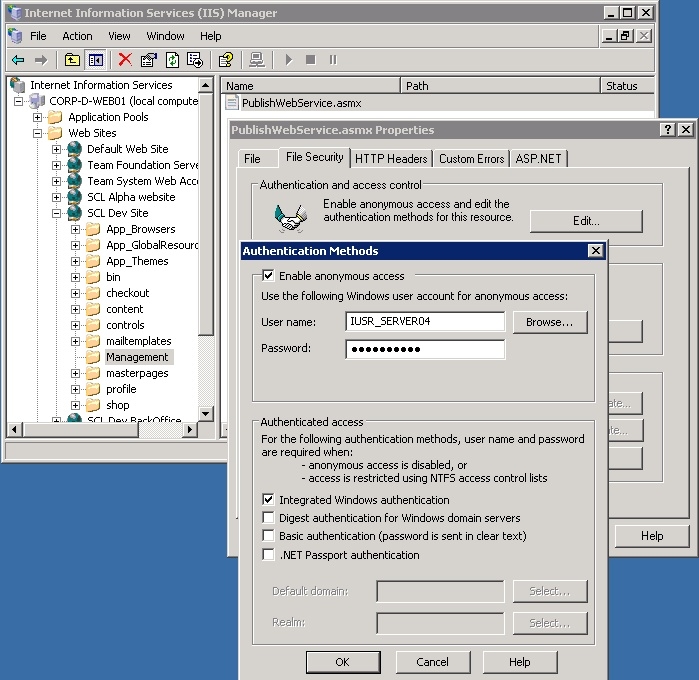Click the SCL Alpha website globe icon
Image resolution: width=699 pixels, height=680 pixels.
(74, 197)
